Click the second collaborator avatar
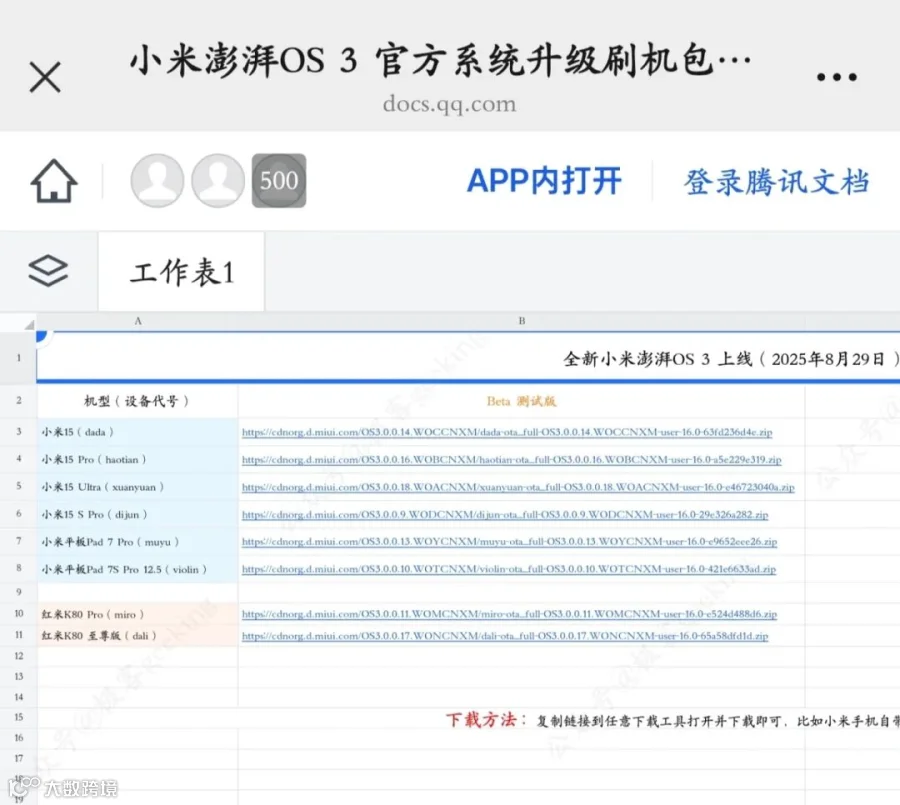Viewport: 900px width, 805px height. click(218, 180)
